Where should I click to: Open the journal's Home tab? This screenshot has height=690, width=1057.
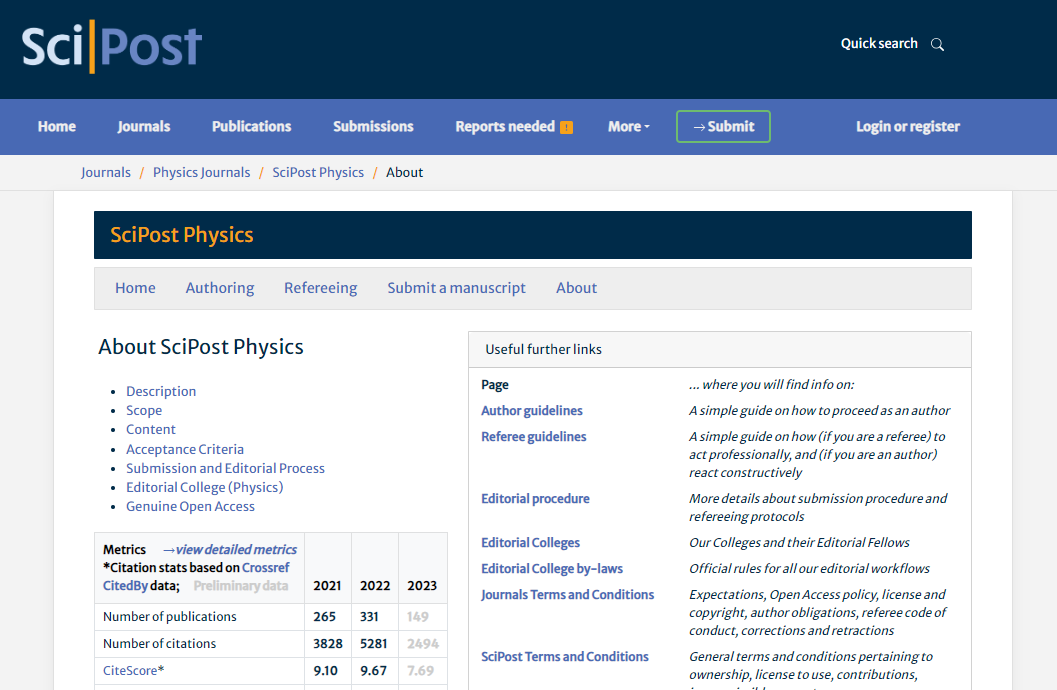click(135, 288)
